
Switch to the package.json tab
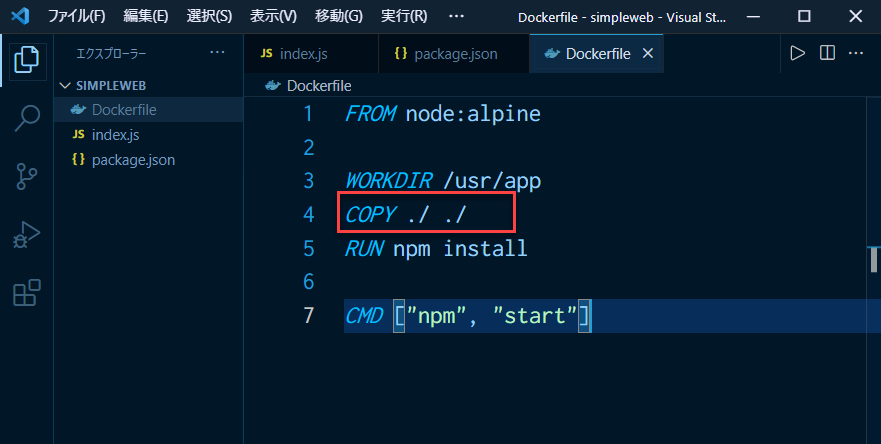[x=454, y=53]
